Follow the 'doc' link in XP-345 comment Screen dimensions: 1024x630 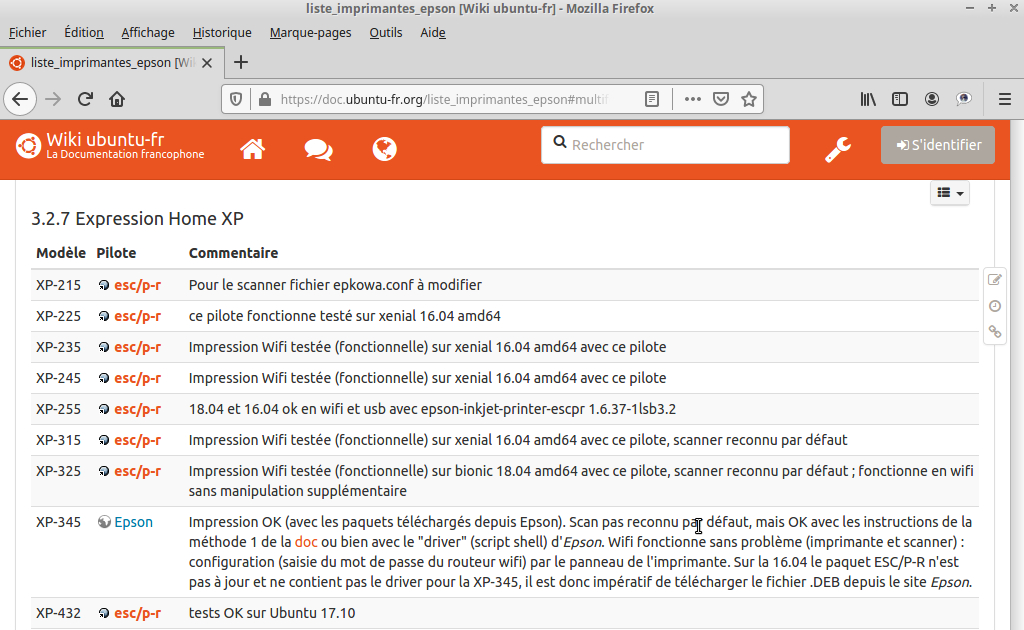coord(306,542)
